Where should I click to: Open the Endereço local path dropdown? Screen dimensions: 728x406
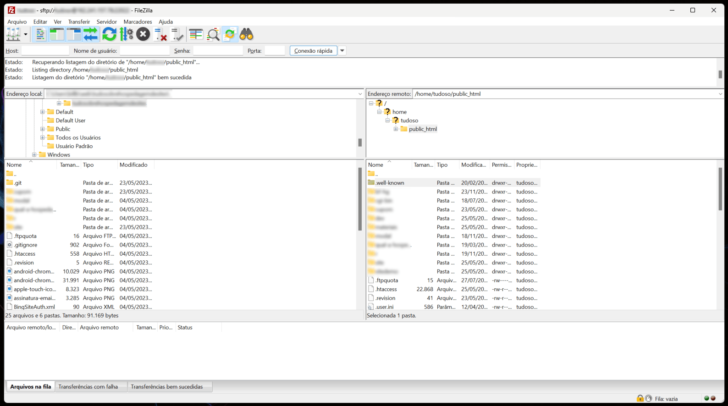pos(360,94)
